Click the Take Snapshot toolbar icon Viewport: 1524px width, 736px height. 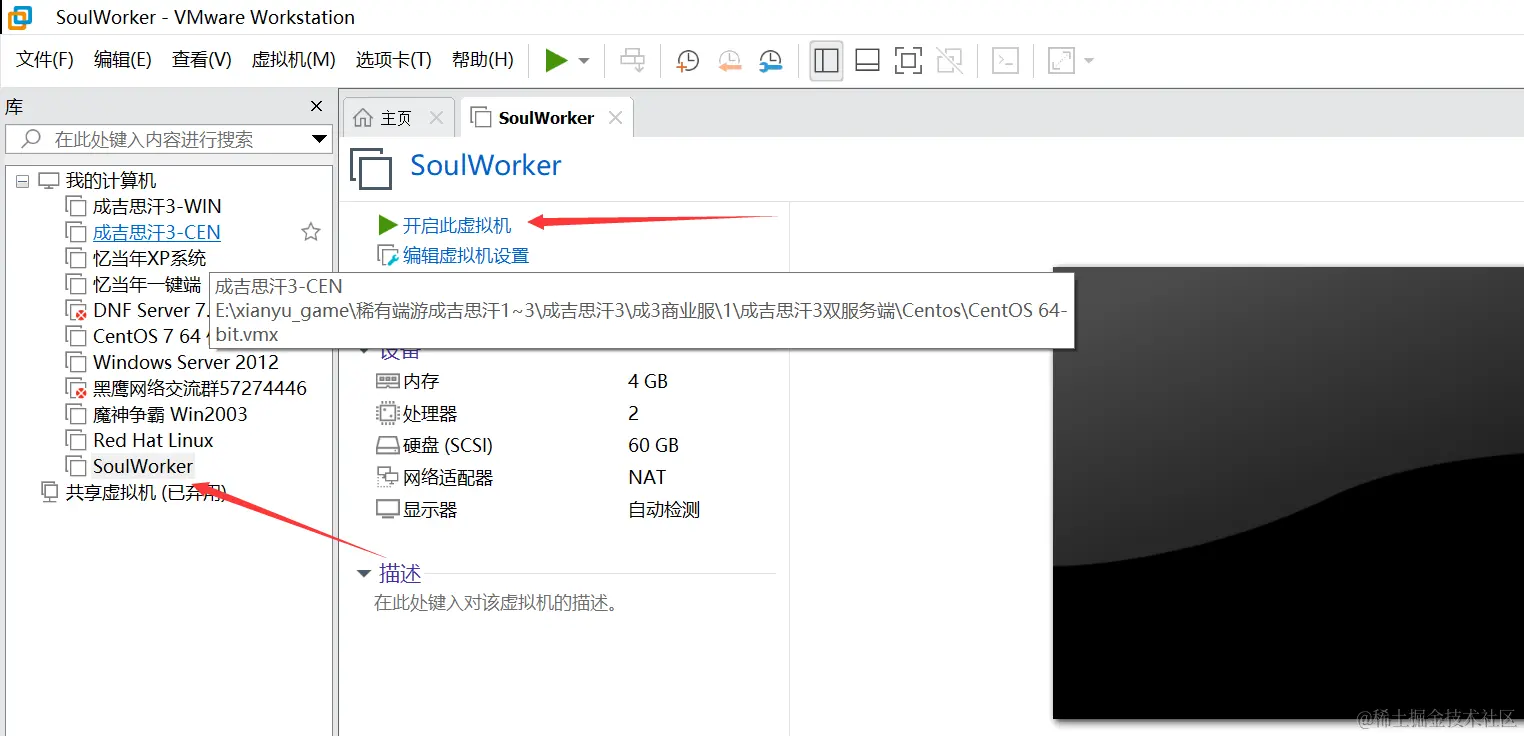(x=688, y=60)
